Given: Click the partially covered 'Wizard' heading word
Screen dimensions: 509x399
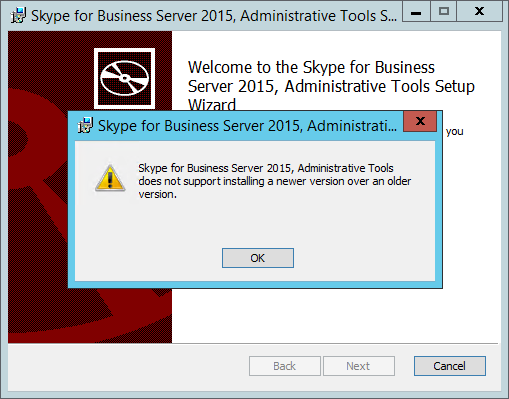Looking at the screenshot, I should tap(212, 104).
